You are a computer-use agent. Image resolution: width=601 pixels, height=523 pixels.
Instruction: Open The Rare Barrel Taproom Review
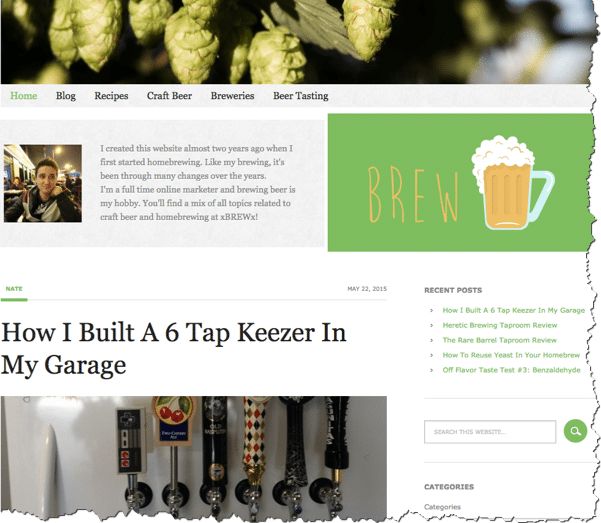(499, 340)
